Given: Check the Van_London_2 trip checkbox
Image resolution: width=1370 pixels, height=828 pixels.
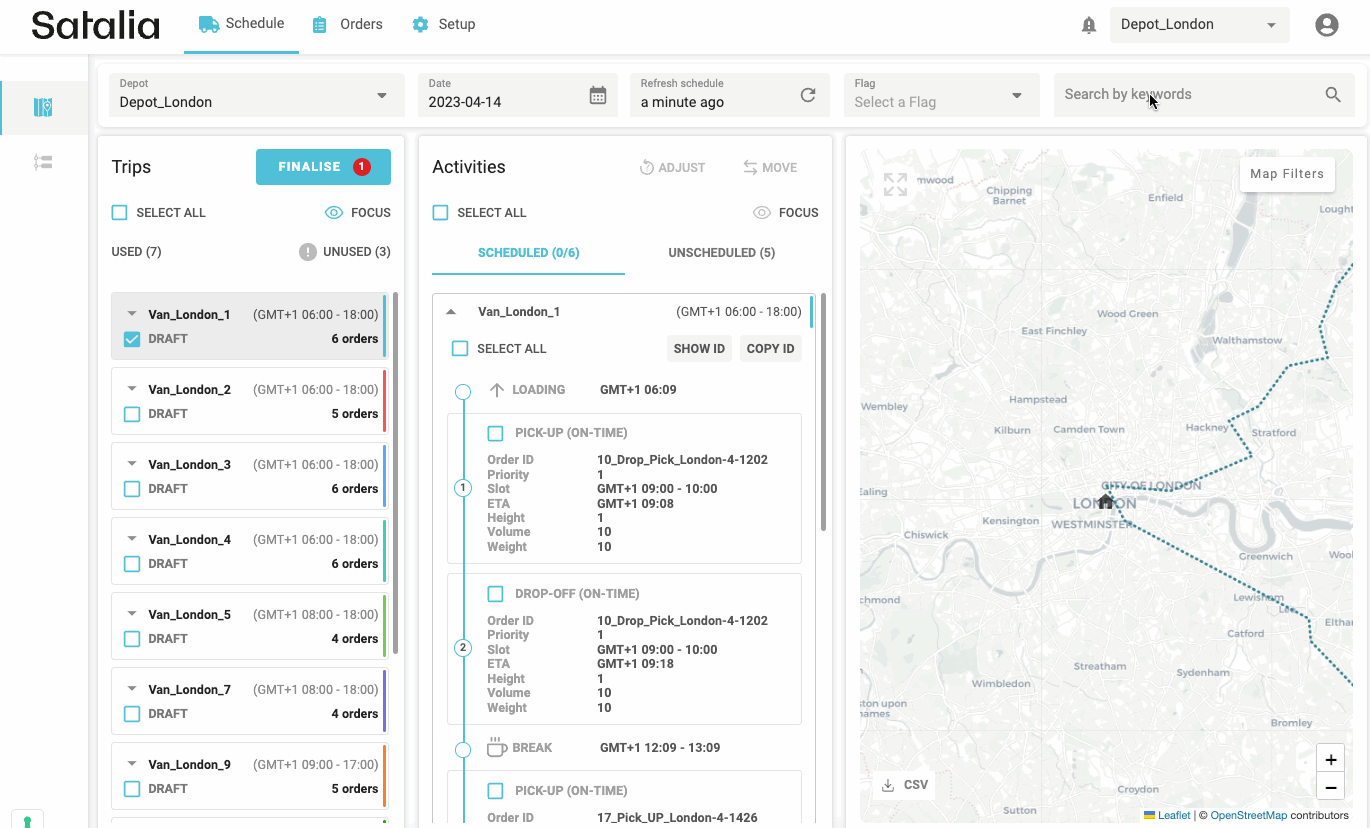Looking at the screenshot, I should click(x=132, y=414).
